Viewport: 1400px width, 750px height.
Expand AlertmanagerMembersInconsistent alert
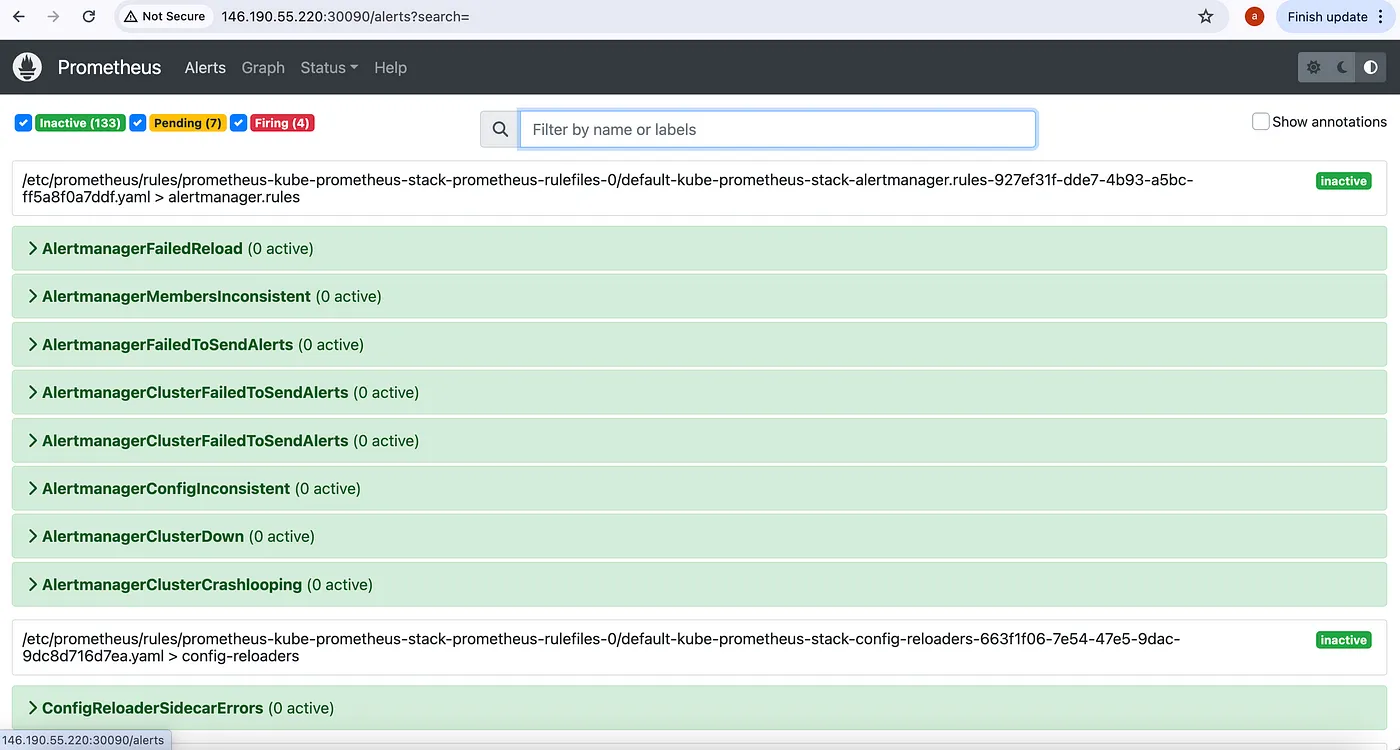pyautogui.click(x=699, y=296)
